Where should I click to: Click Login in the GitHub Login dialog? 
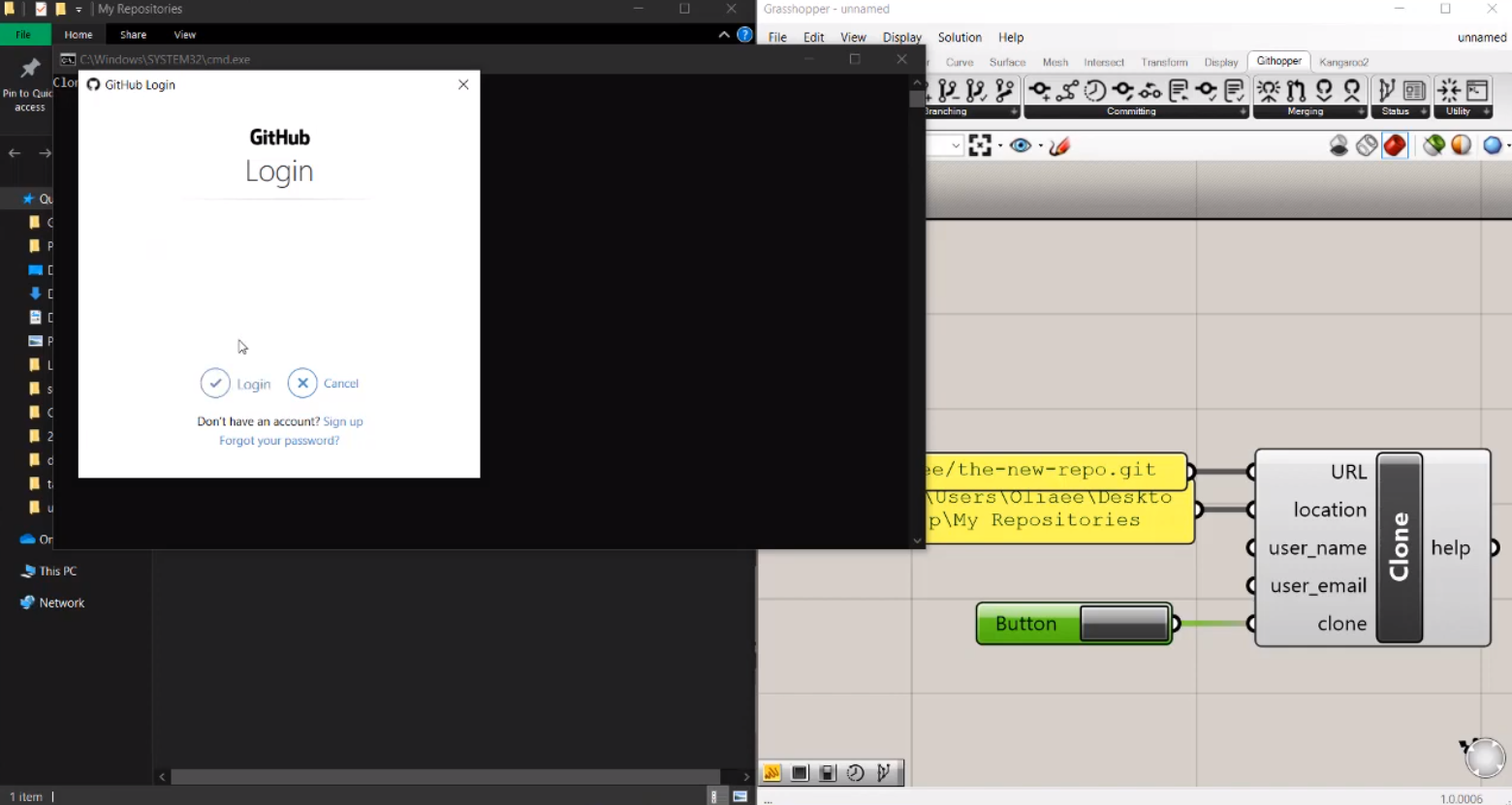[x=236, y=384]
